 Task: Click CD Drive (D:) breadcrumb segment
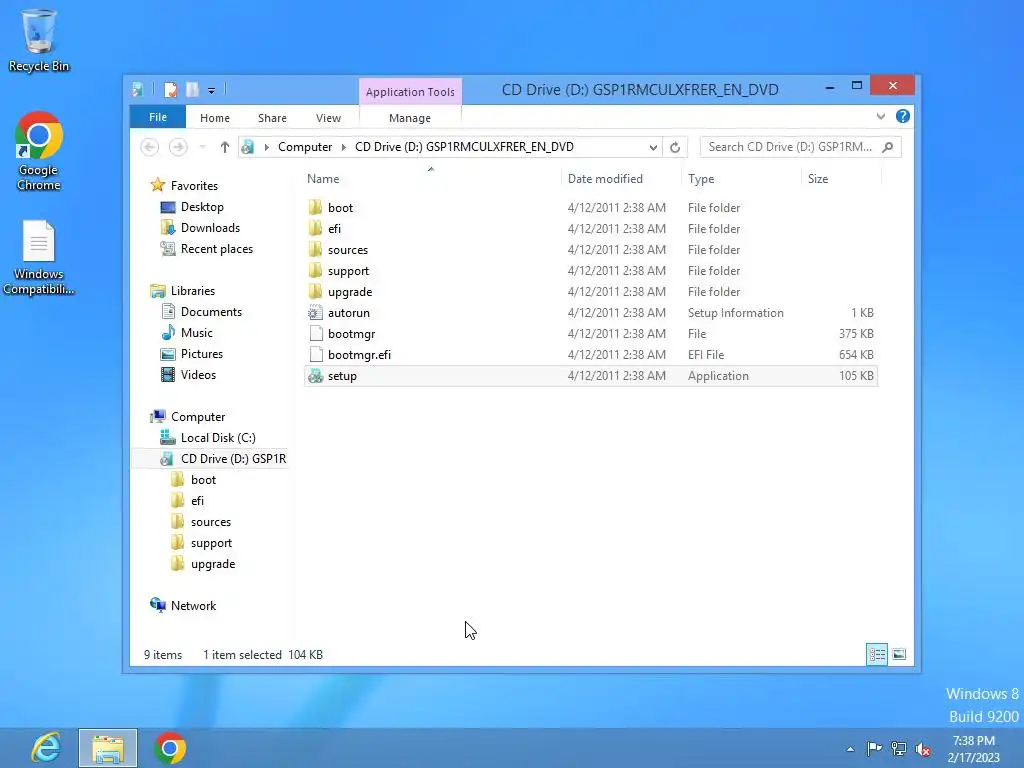point(464,147)
